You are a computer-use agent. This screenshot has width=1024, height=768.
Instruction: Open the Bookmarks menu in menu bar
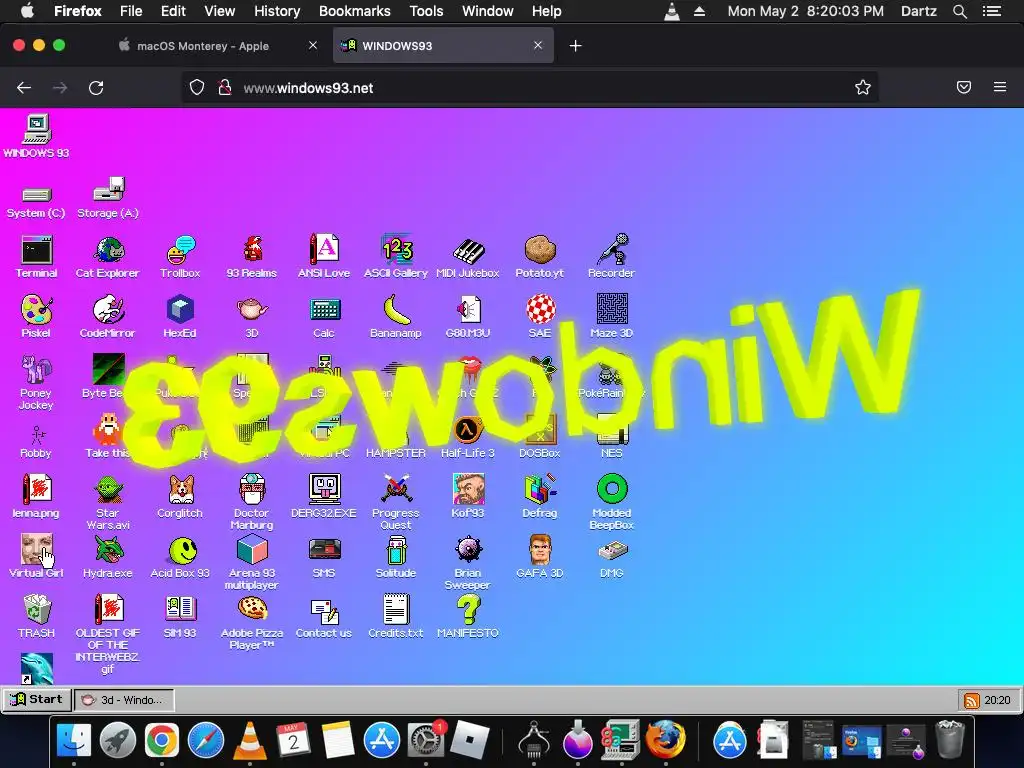[355, 11]
